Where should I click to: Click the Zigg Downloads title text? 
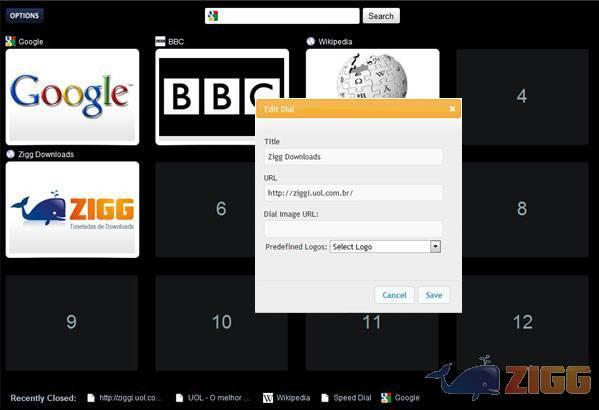pos(46,154)
